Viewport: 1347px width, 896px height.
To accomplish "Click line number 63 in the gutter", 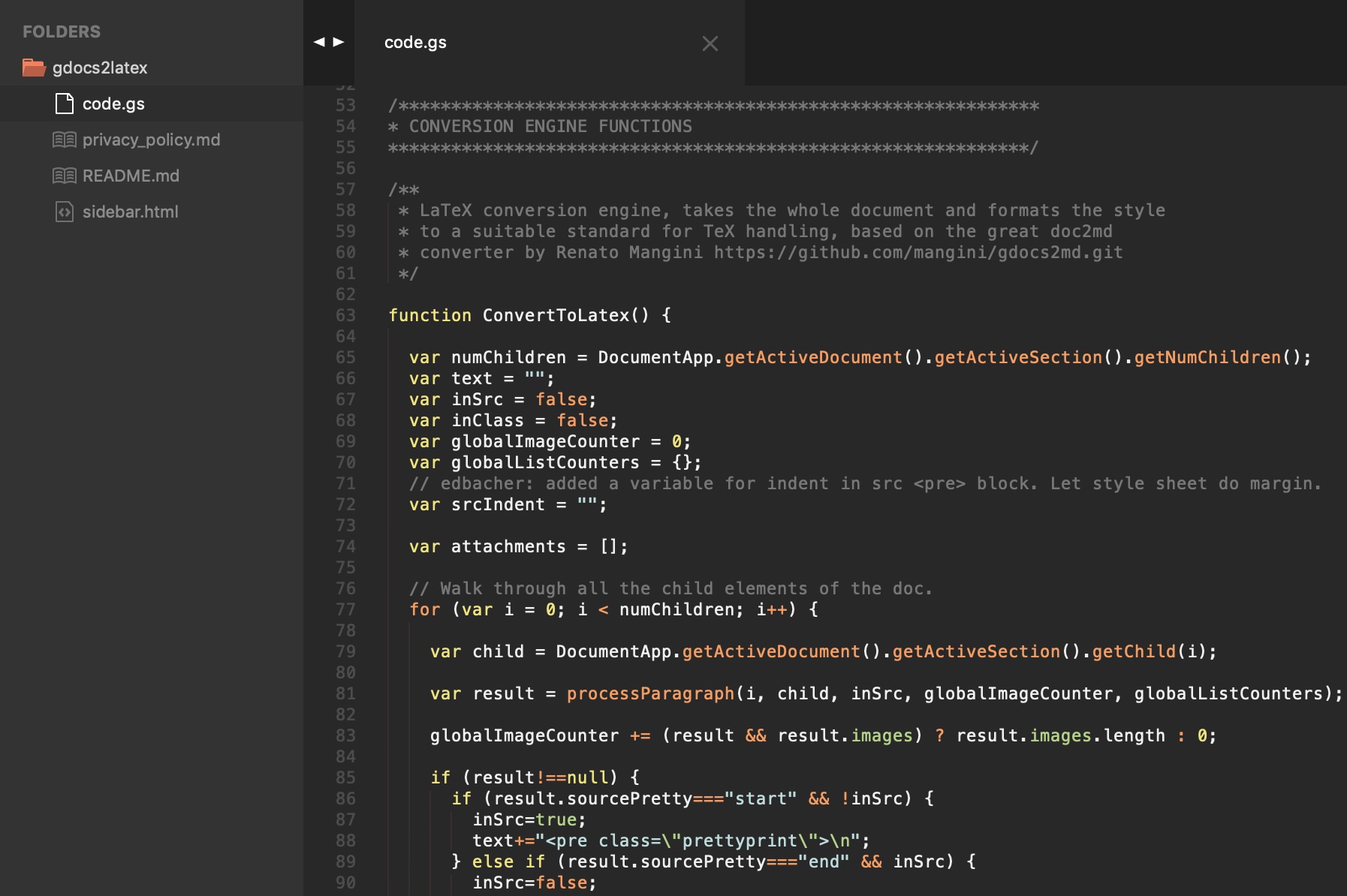I will 345,315.
